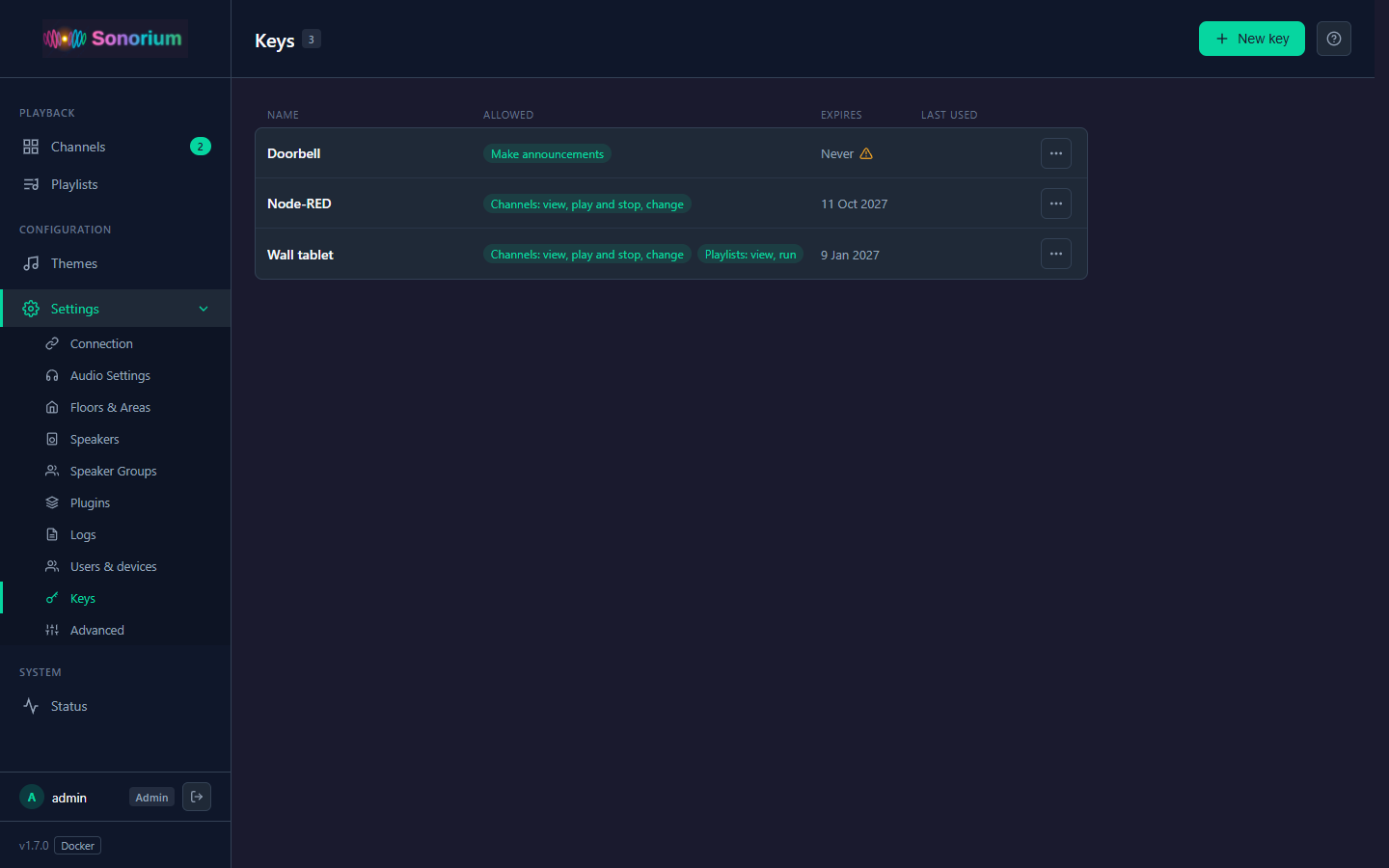Click the EXPIRES column header
This screenshot has width=1389, height=868.
[841, 115]
